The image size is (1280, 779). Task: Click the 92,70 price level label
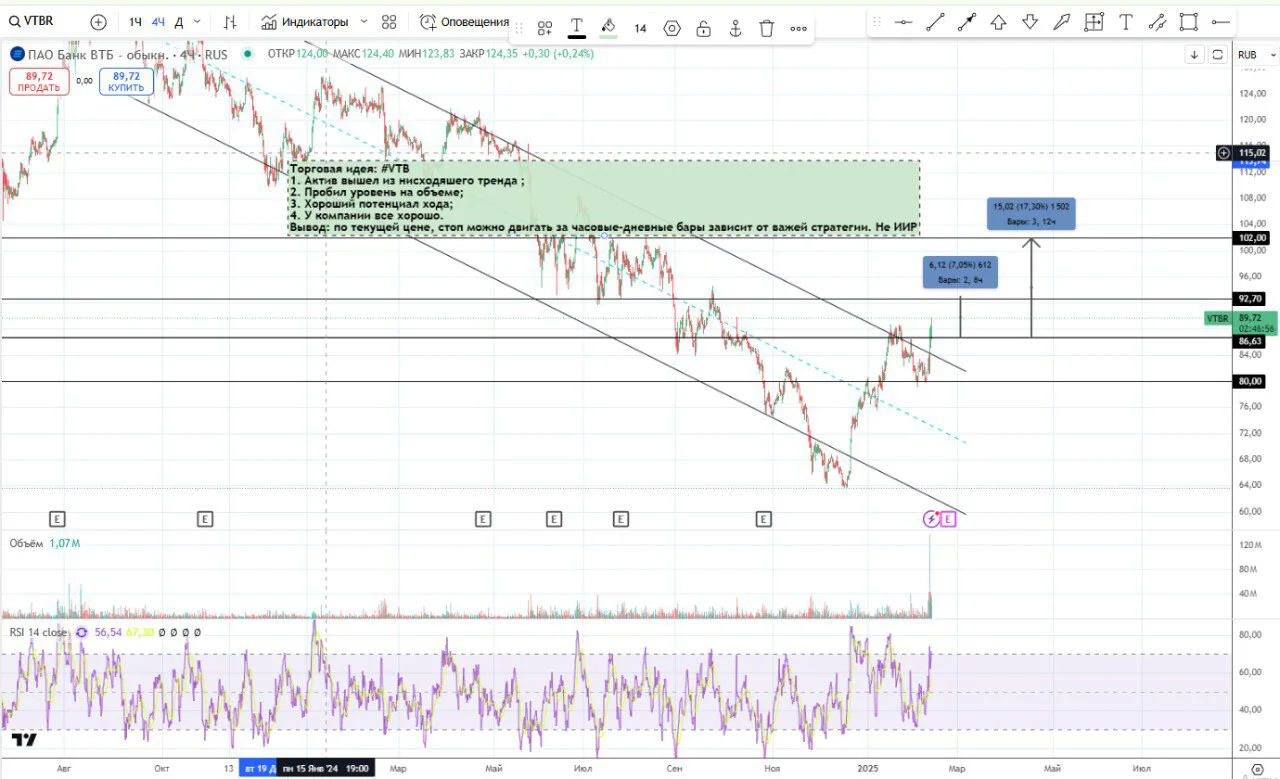click(x=1253, y=299)
